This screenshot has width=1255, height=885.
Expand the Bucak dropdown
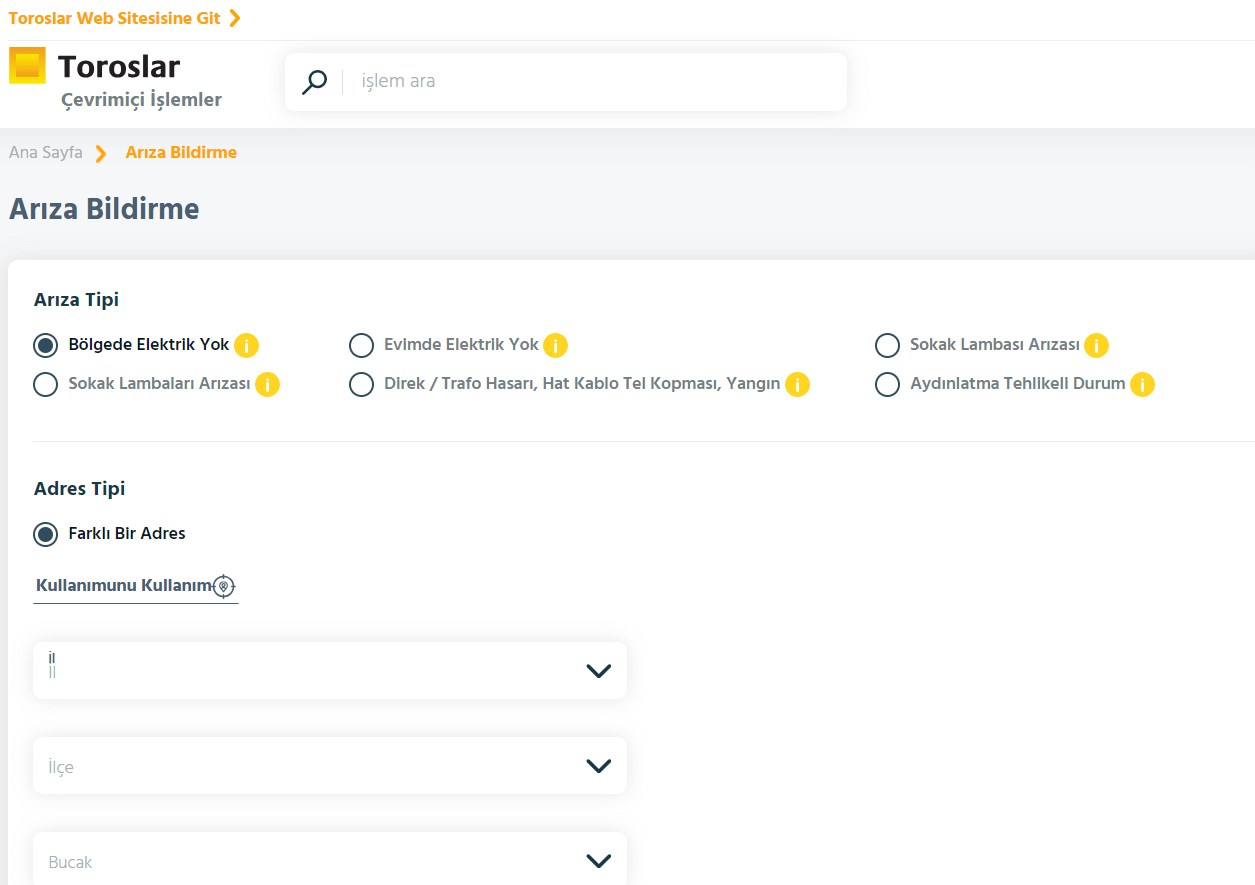coord(330,860)
